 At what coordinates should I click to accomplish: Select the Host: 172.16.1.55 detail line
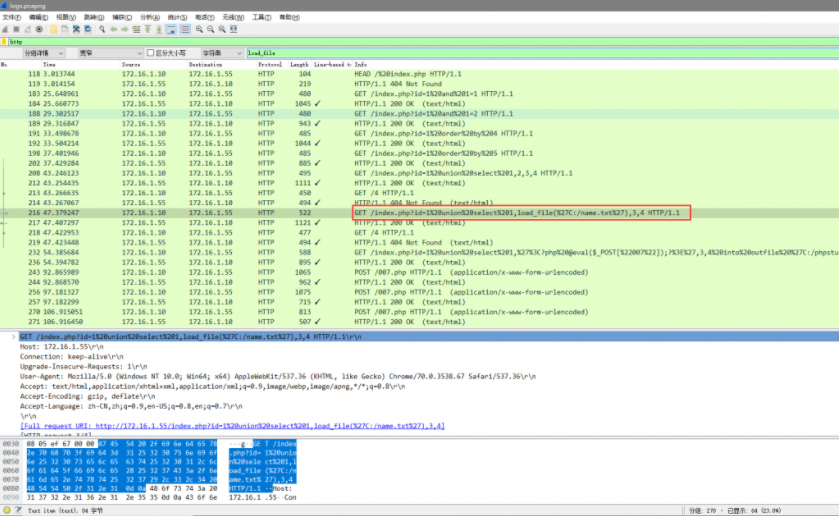point(62,347)
